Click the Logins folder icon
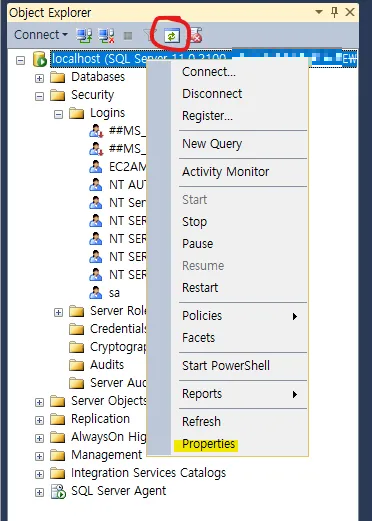372x521 pixels. click(76, 113)
